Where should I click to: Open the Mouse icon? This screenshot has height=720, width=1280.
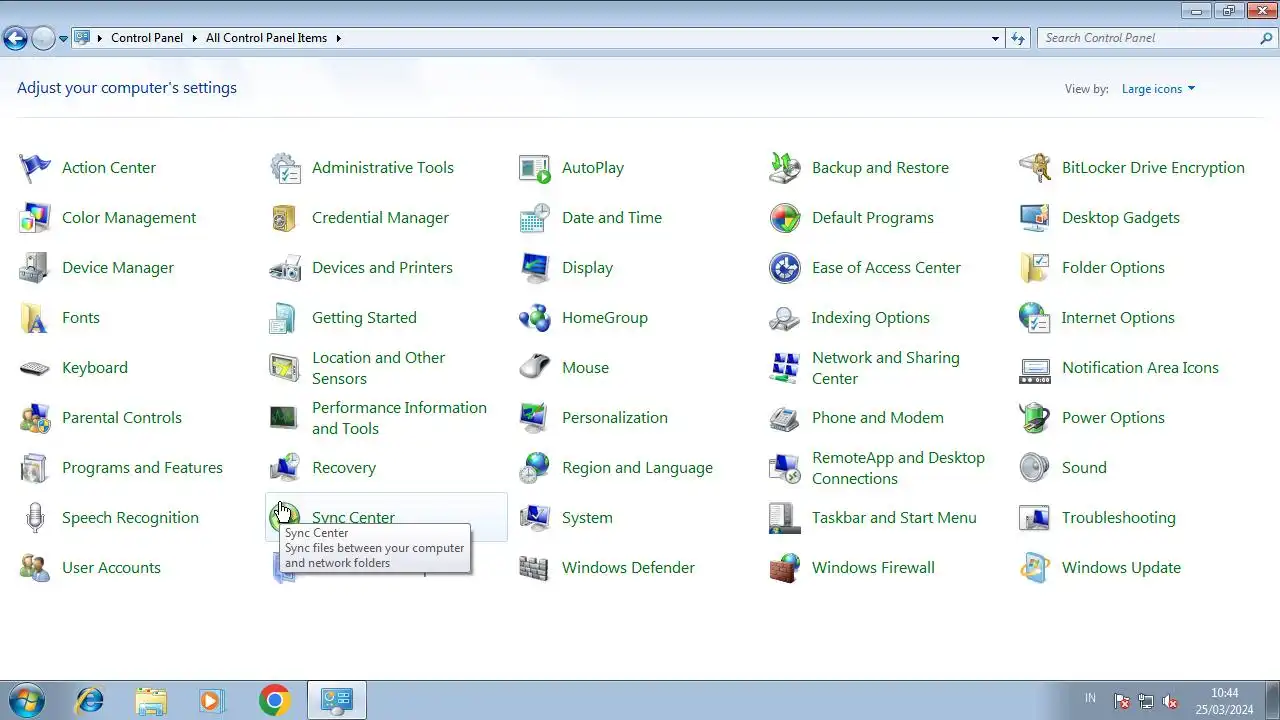coord(535,368)
